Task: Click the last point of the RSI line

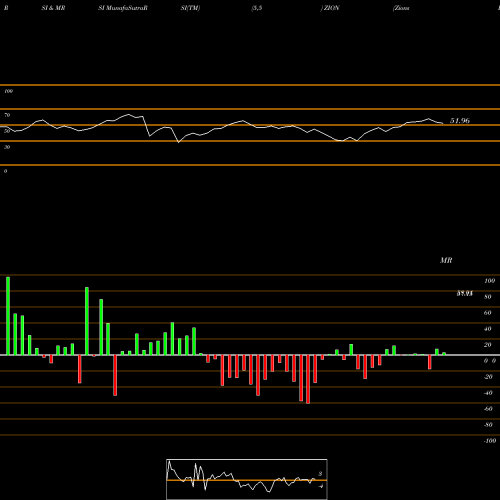Action: click(x=443, y=123)
